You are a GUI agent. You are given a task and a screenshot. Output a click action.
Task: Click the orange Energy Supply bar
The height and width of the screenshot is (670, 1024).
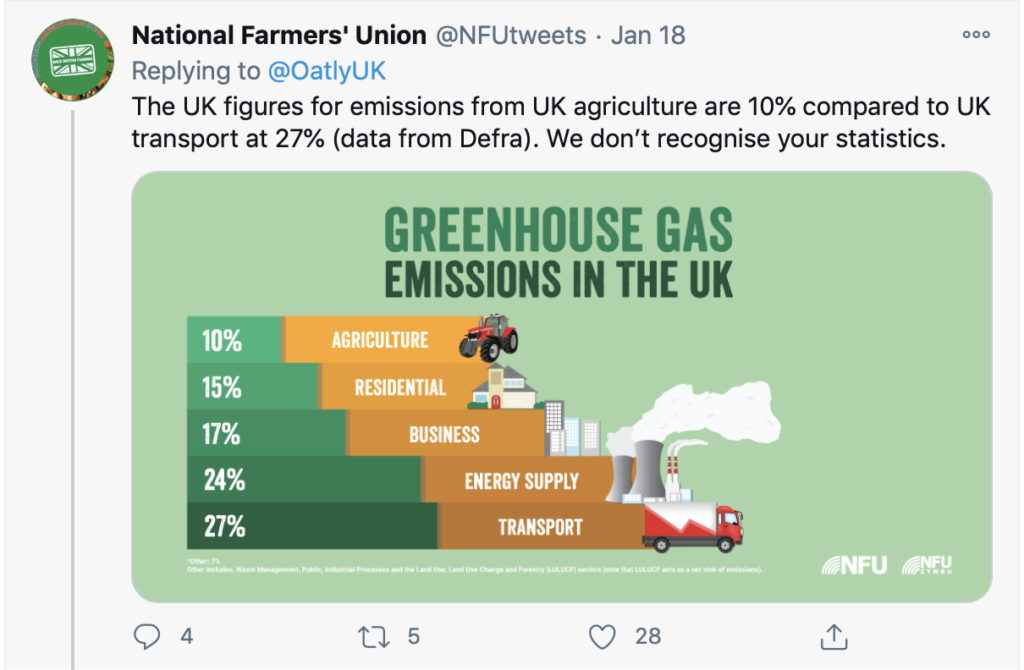click(x=520, y=481)
